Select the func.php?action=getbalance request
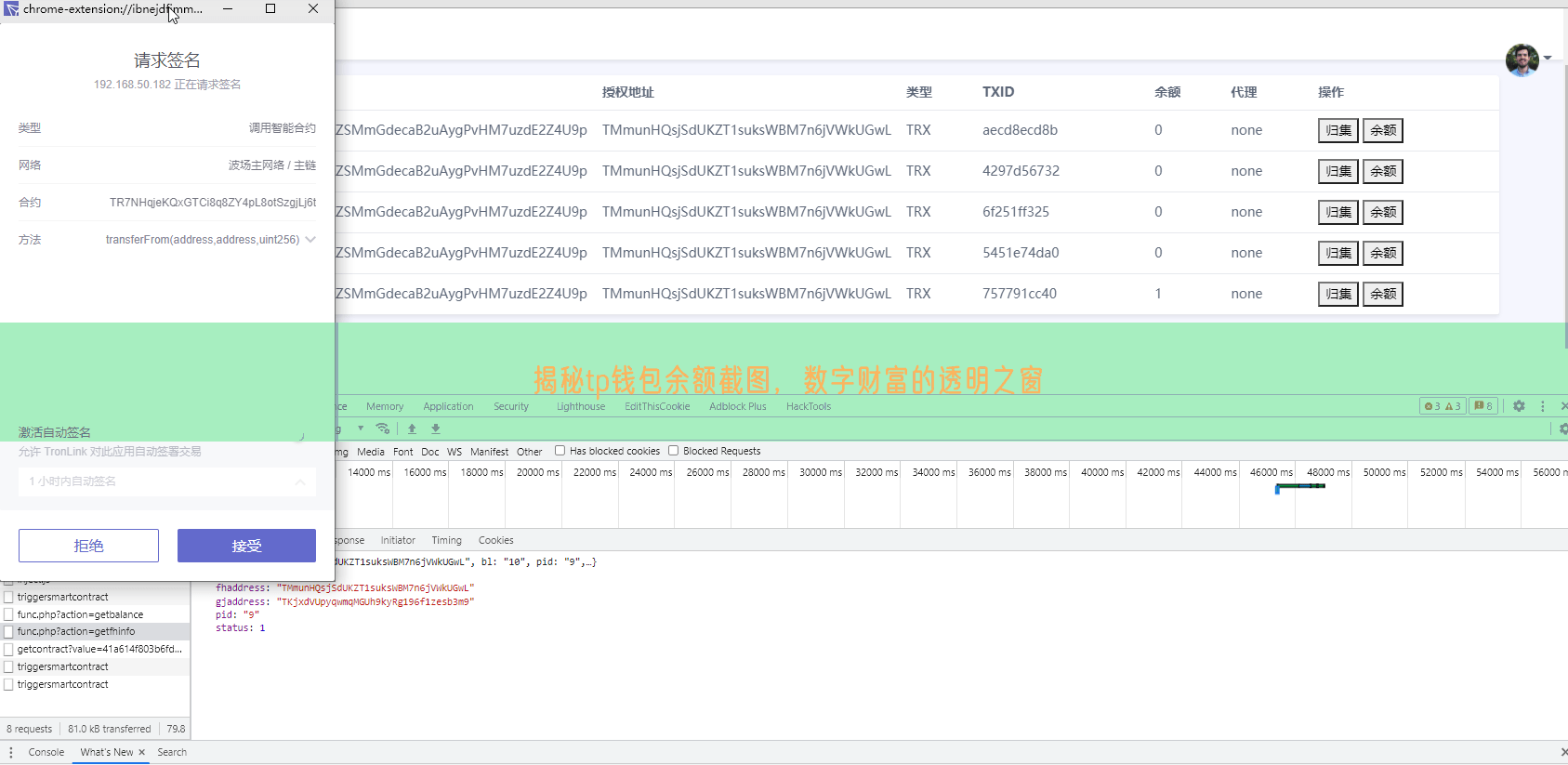The width and height of the screenshot is (1568, 765). tap(95, 614)
